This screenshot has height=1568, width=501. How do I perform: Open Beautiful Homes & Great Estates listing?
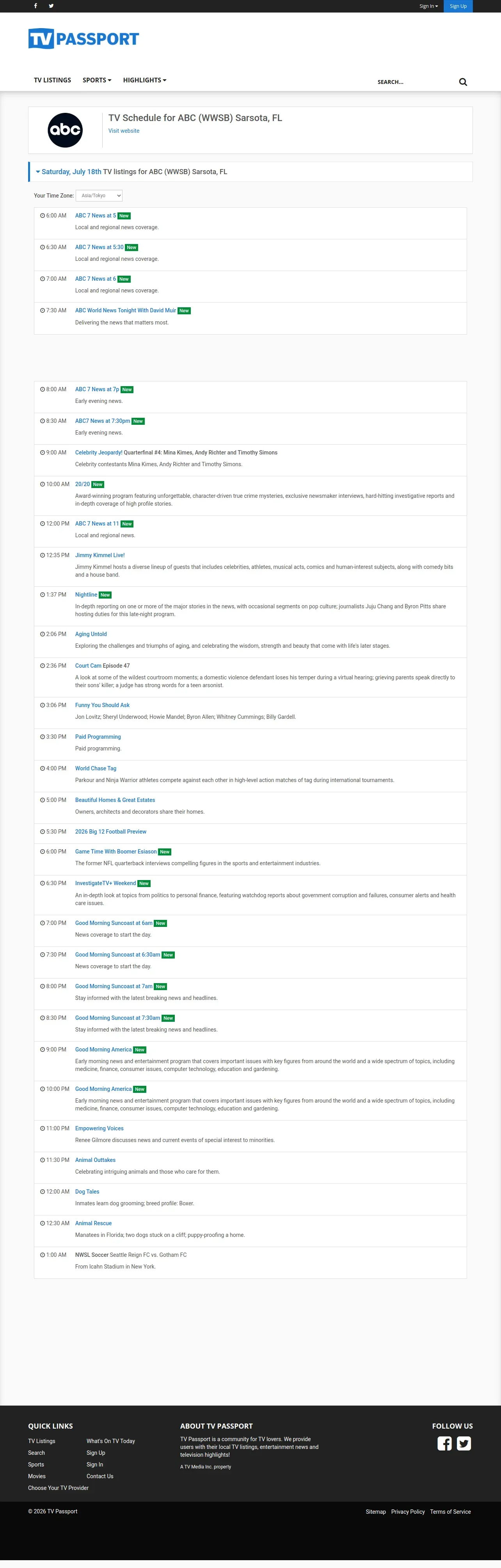(115, 800)
